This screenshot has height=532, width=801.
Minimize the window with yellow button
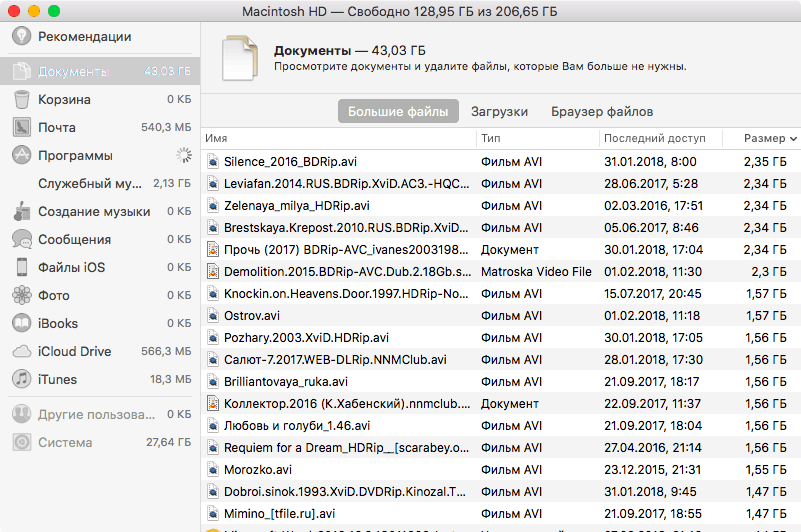pos(34,11)
